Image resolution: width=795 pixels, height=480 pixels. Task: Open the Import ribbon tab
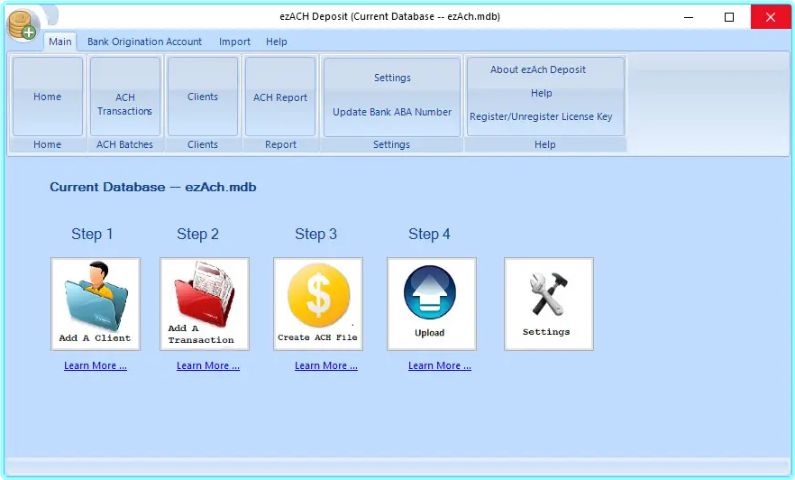235,42
